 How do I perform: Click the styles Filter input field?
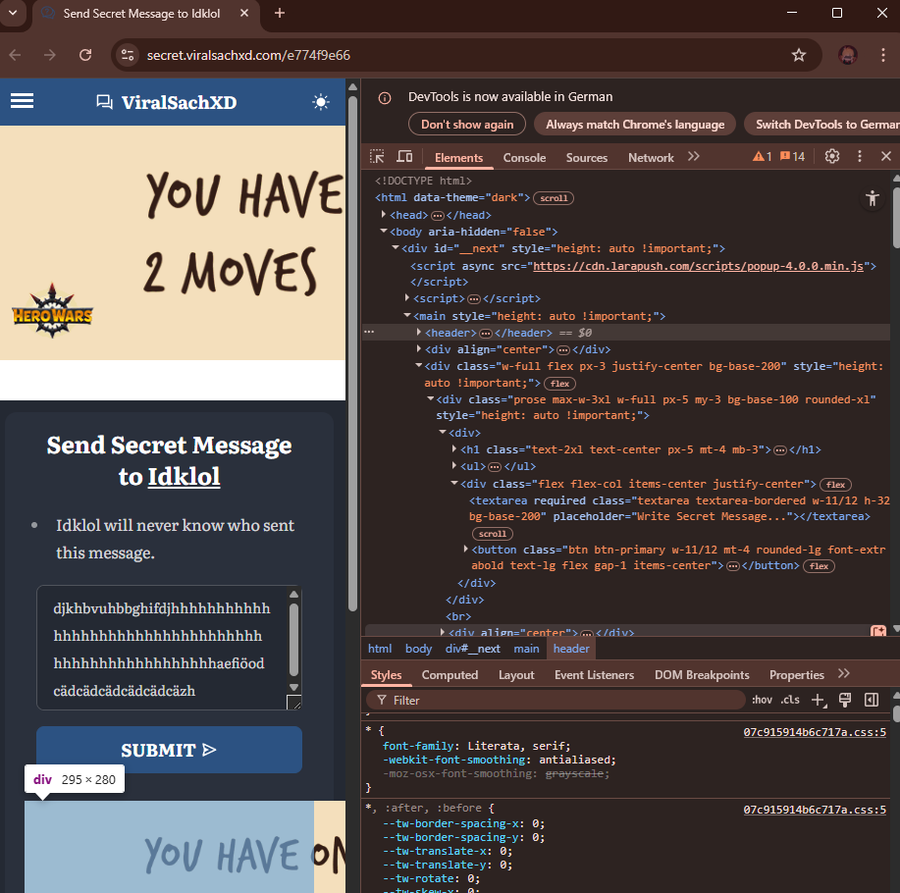(555, 700)
